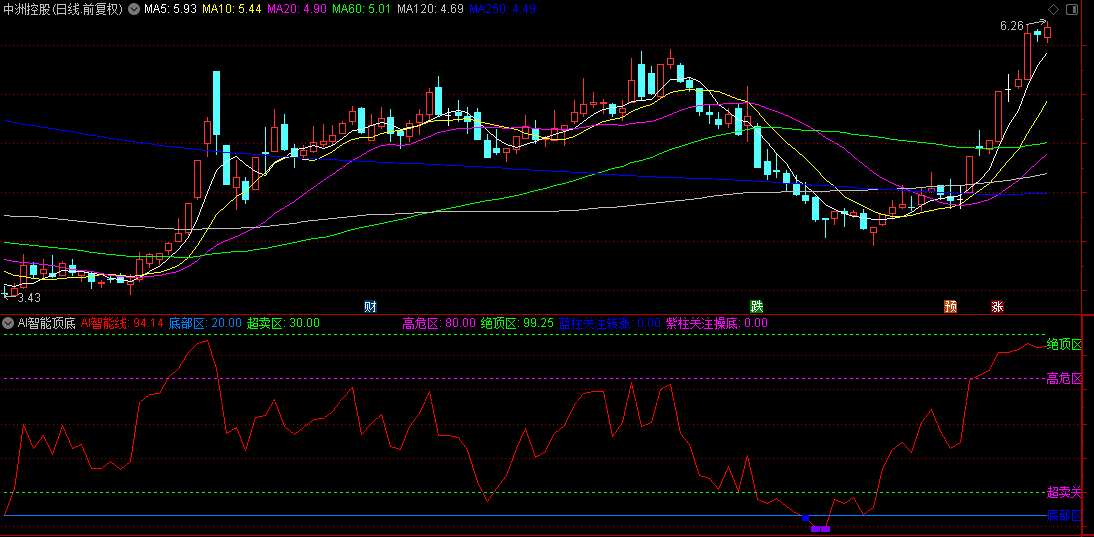
Task: Click the 绝顶区 line label on right
Action: [x=1064, y=344]
